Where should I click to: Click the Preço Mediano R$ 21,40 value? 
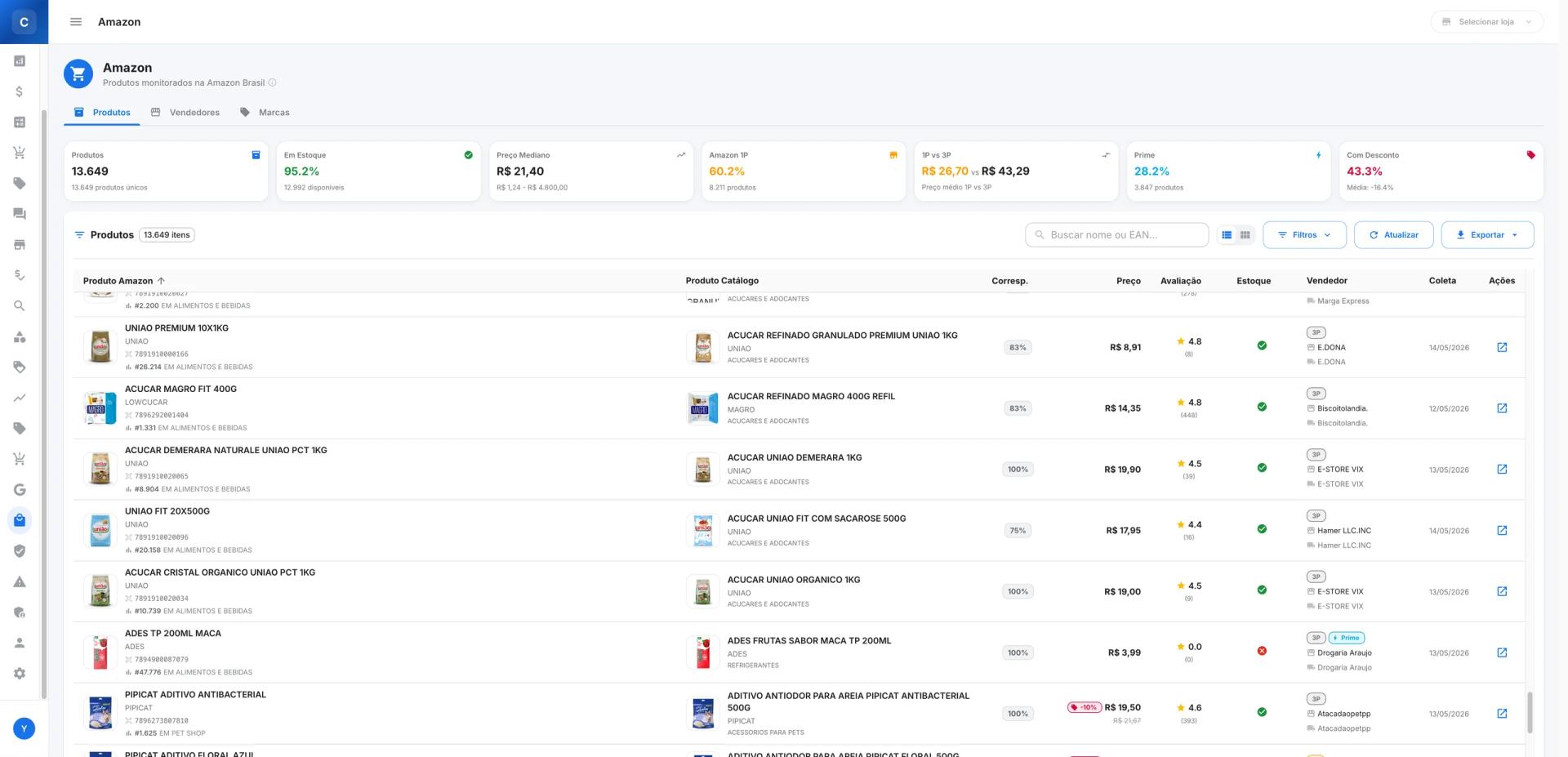click(519, 171)
